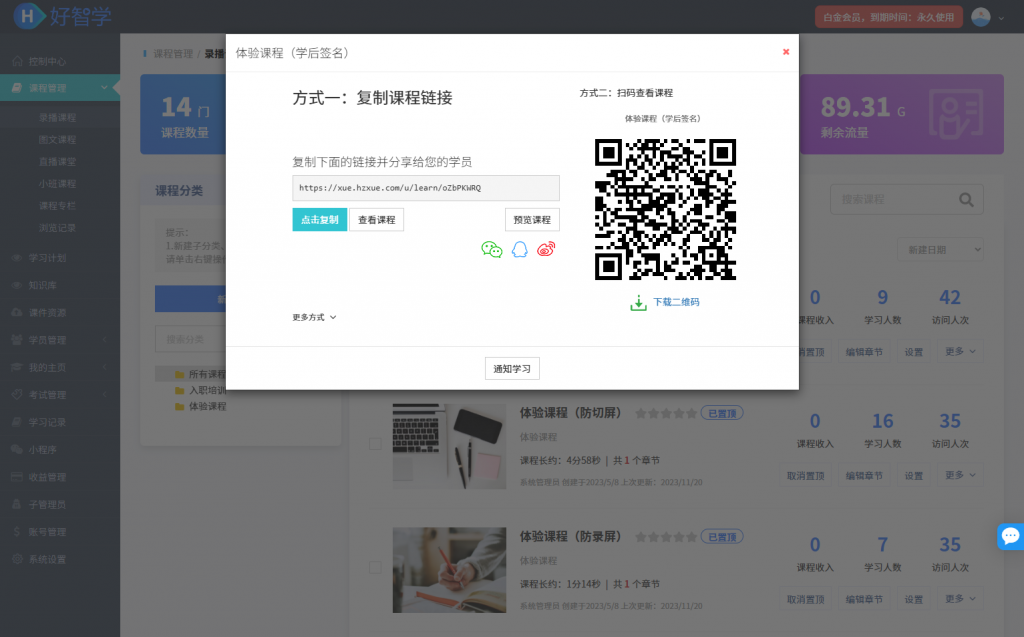Tick checkbox for 体验课程（防切屏）
This screenshot has height=637, width=1024.
pos(375,444)
